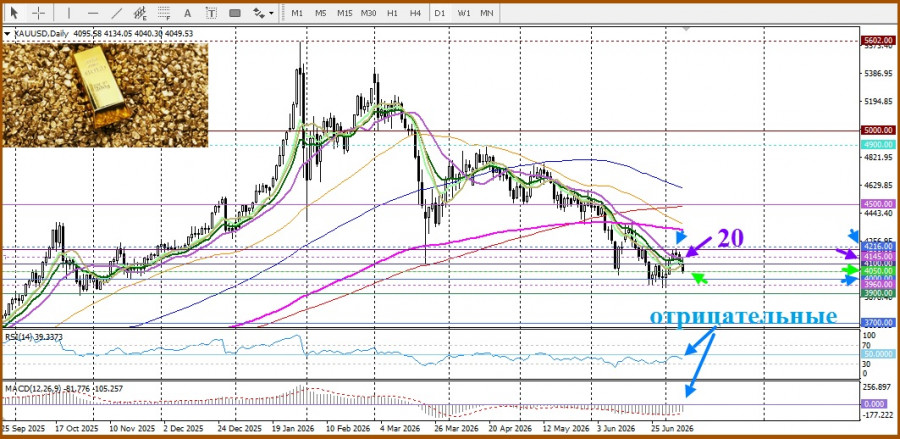Viewport: 900px width, 439px height.
Task: Choose the Fibonacci retracement tool
Action: coord(164,13)
